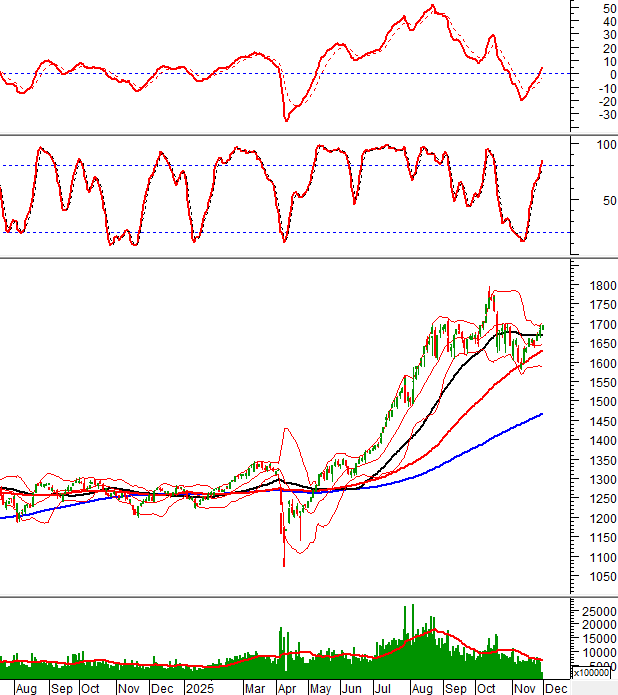
Task: Click the Apr month marker on the time axis
Action: click(288, 689)
